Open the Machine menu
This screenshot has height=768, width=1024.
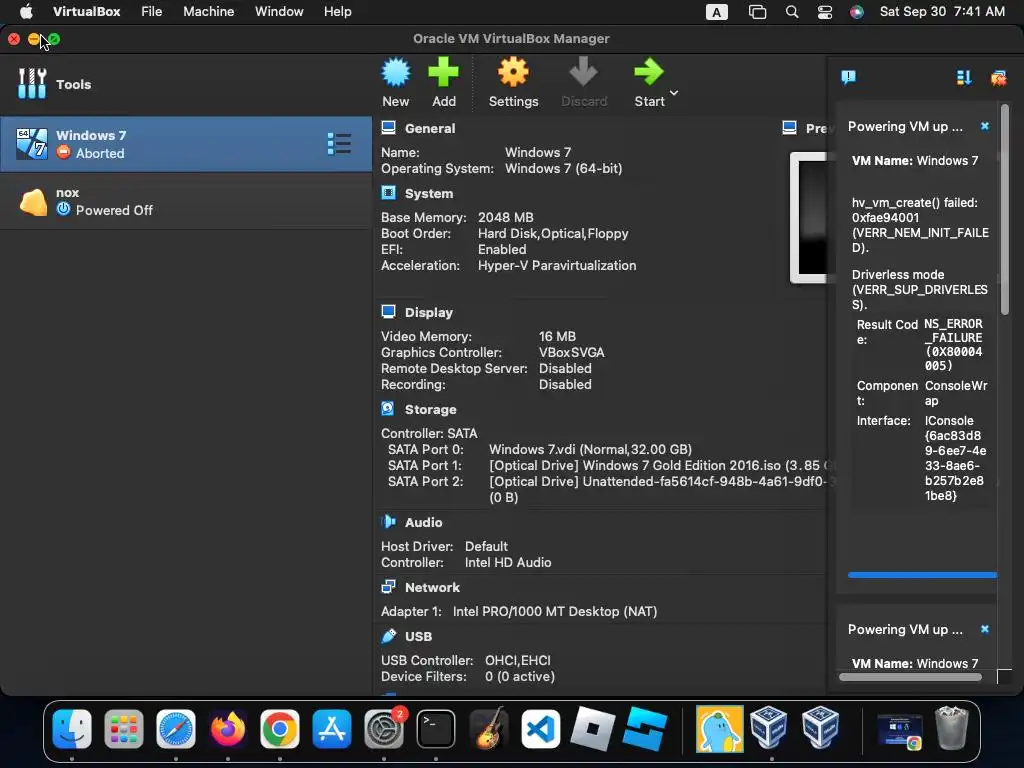point(208,12)
